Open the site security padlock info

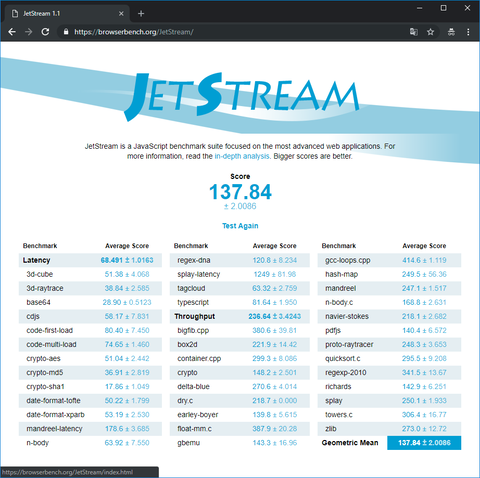pos(66,32)
